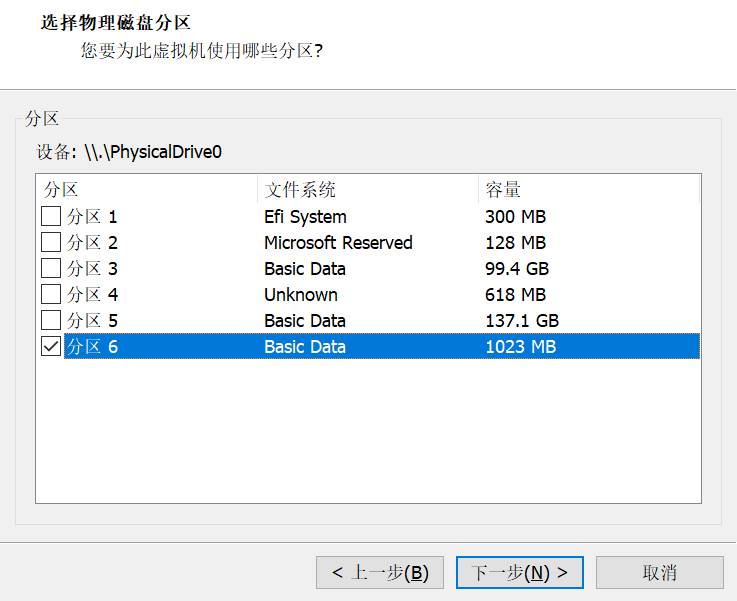Click the 300 MB capacity cell
737x601 pixels.
point(515,217)
